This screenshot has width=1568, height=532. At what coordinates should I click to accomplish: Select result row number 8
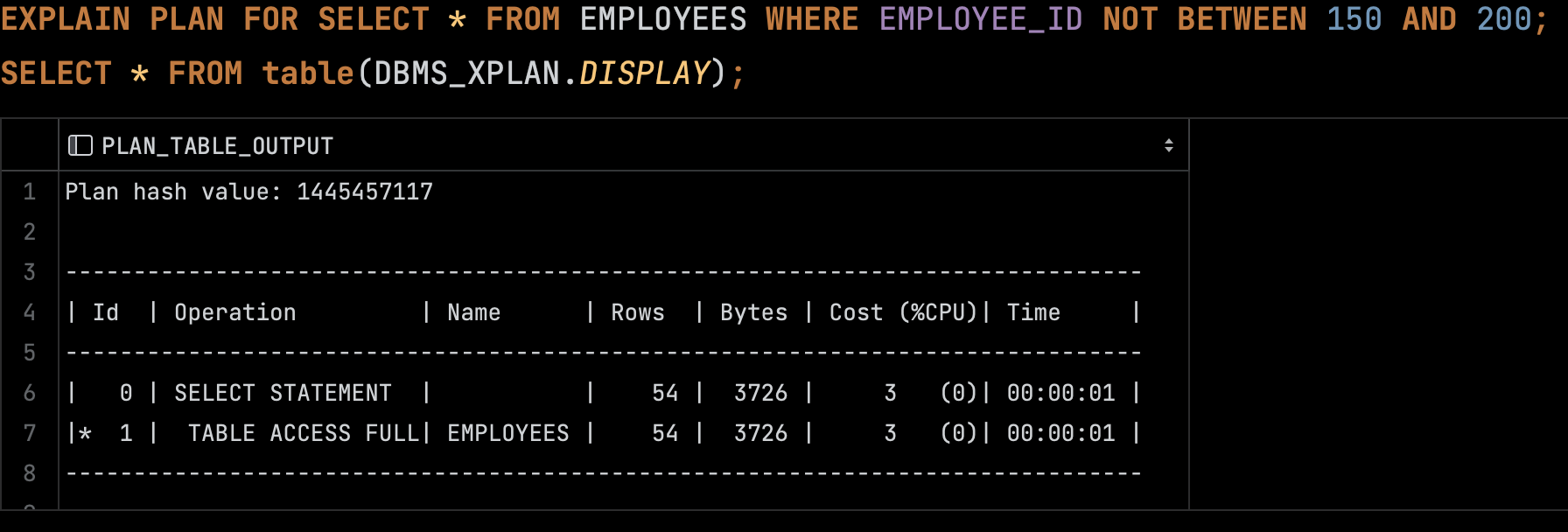tap(30, 473)
